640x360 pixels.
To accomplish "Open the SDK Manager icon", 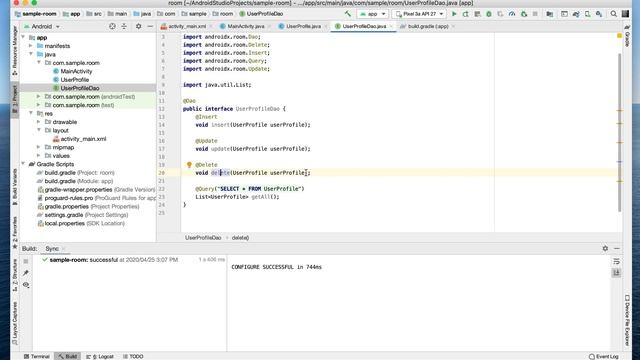I will (x=599, y=14).
